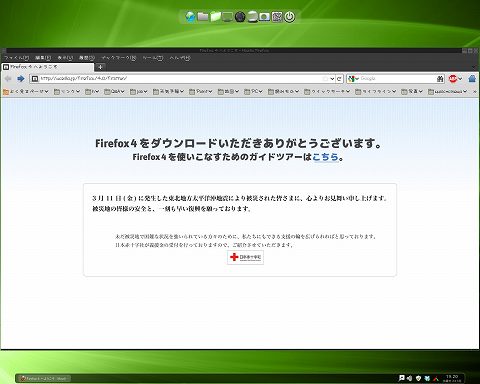Click the clock in the system tray
The image size is (480, 384).
click(452, 378)
